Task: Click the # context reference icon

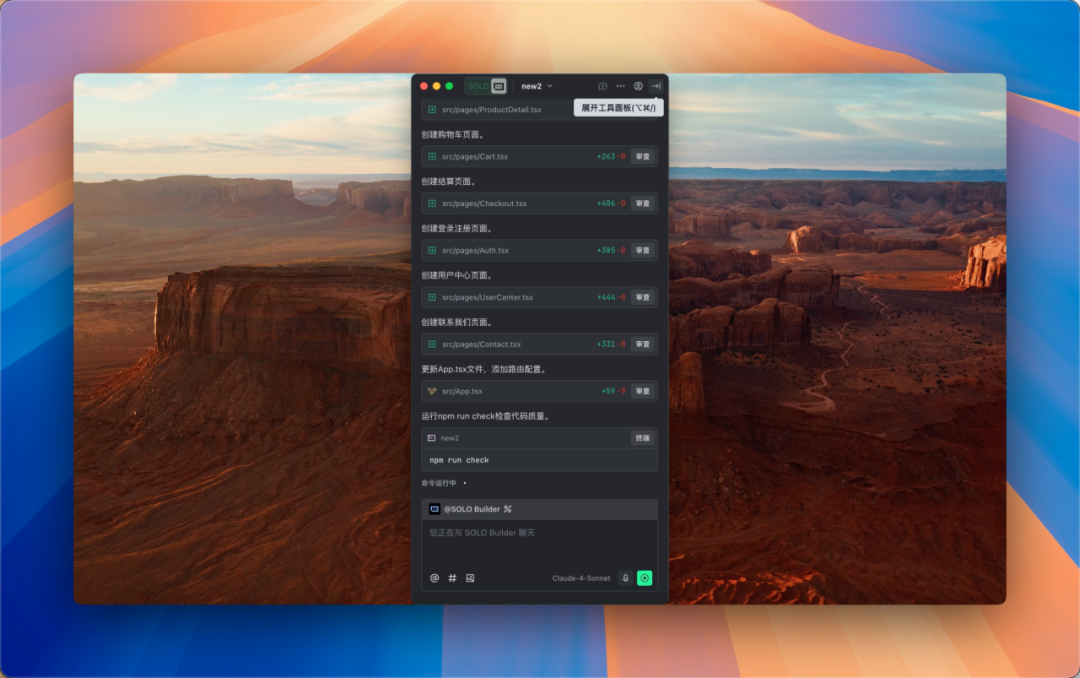Action: (453, 578)
